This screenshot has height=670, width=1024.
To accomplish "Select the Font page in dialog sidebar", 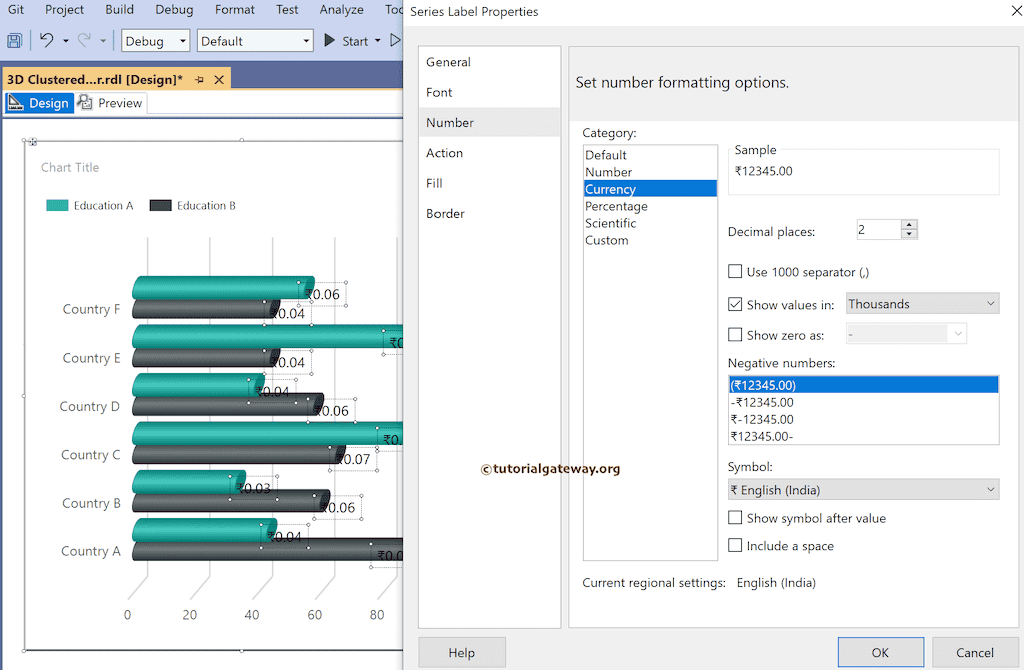I will (440, 92).
